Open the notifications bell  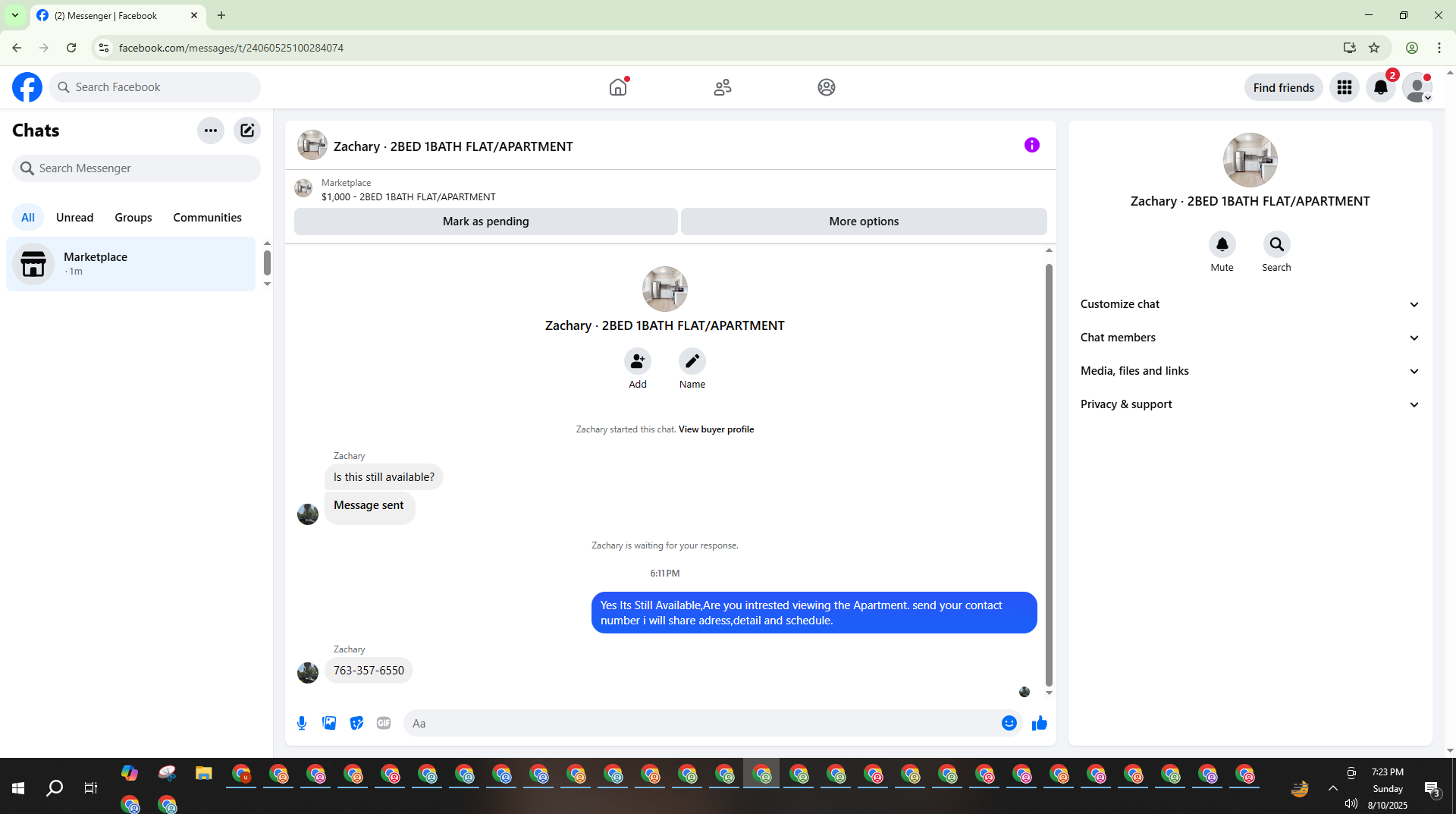tap(1381, 87)
